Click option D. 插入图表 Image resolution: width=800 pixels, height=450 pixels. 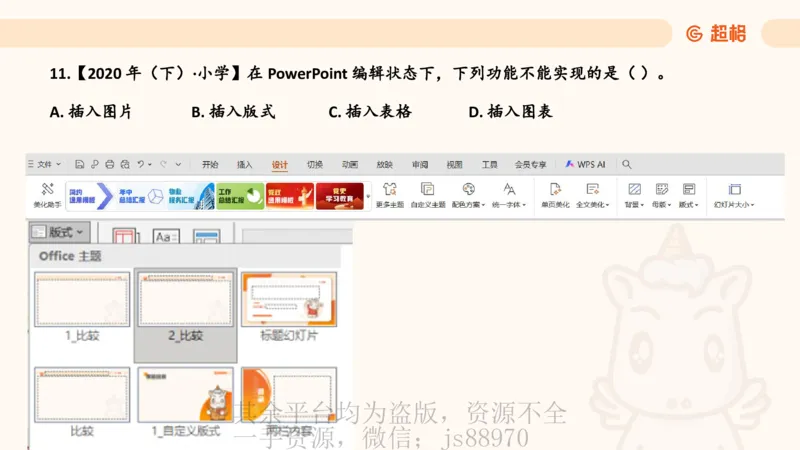[510, 112]
